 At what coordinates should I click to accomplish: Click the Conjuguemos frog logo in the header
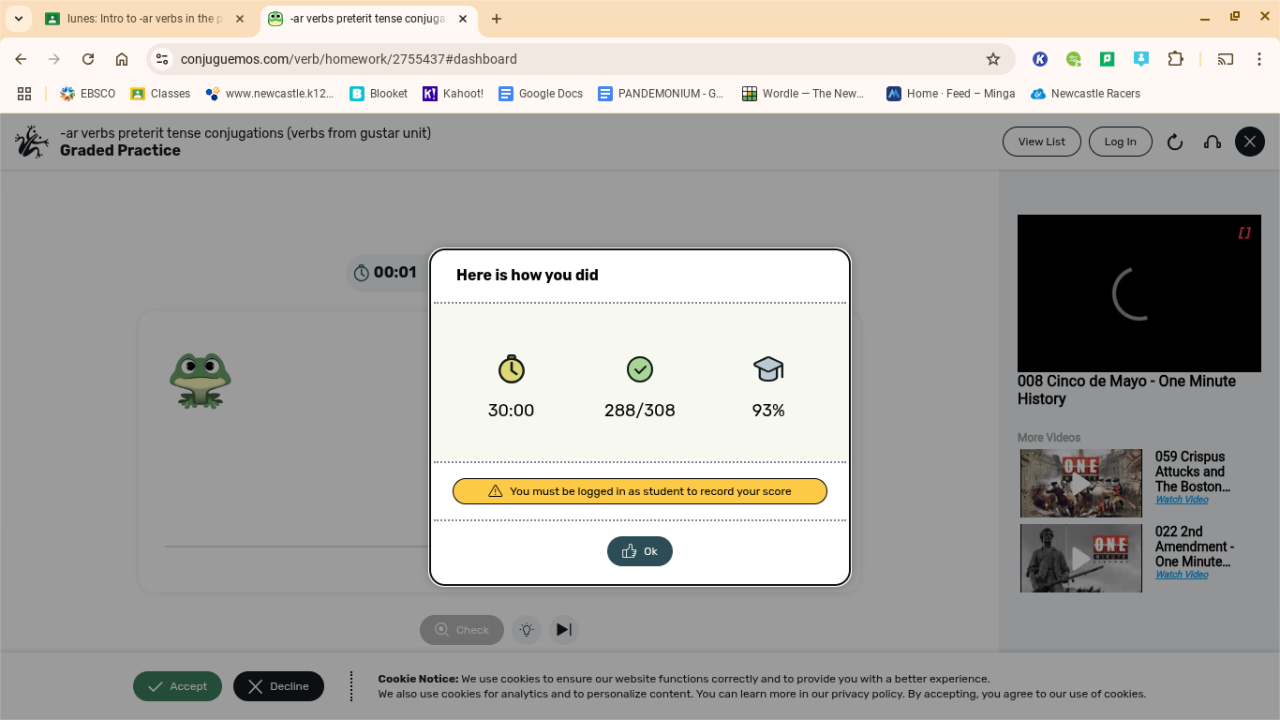[x=32, y=142]
